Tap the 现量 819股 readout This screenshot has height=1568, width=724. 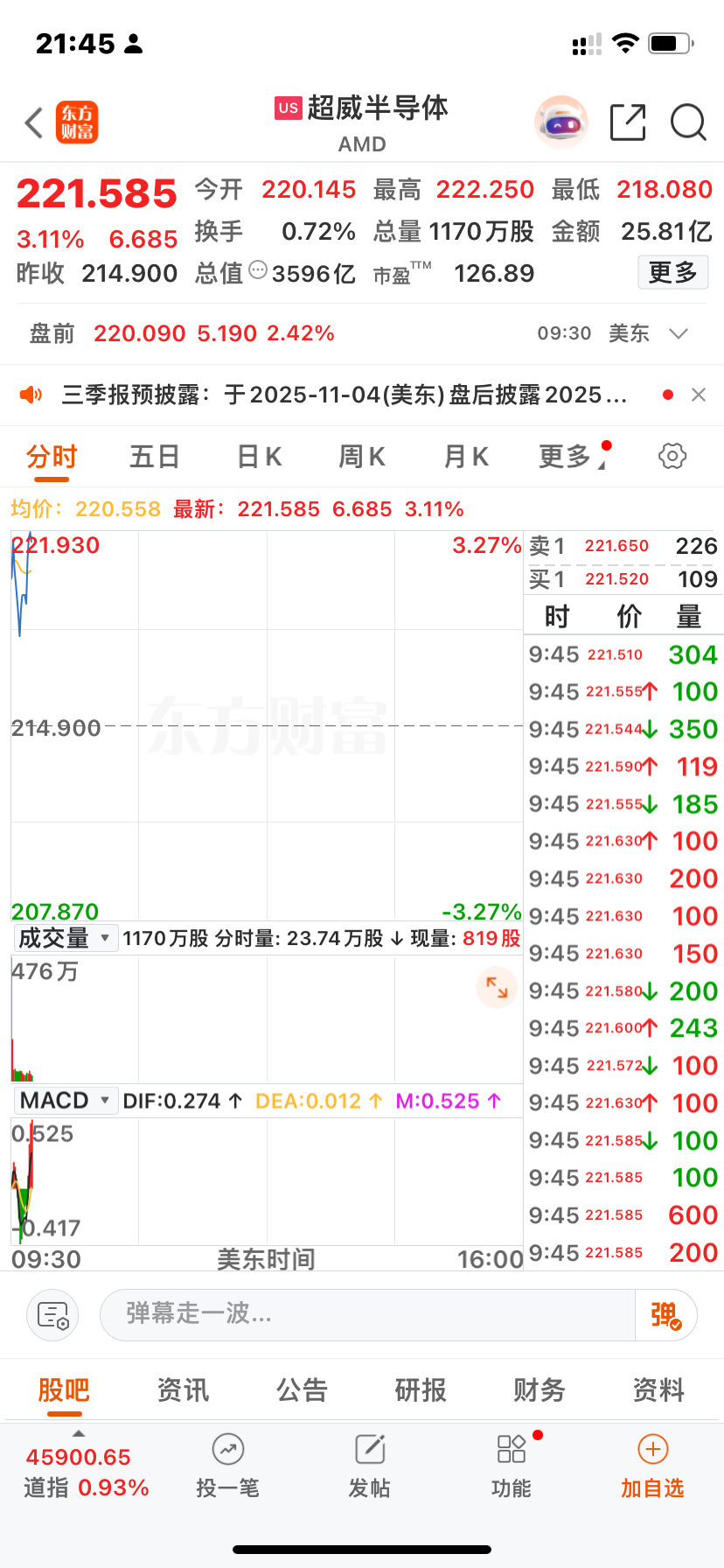click(x=465, y=939)
